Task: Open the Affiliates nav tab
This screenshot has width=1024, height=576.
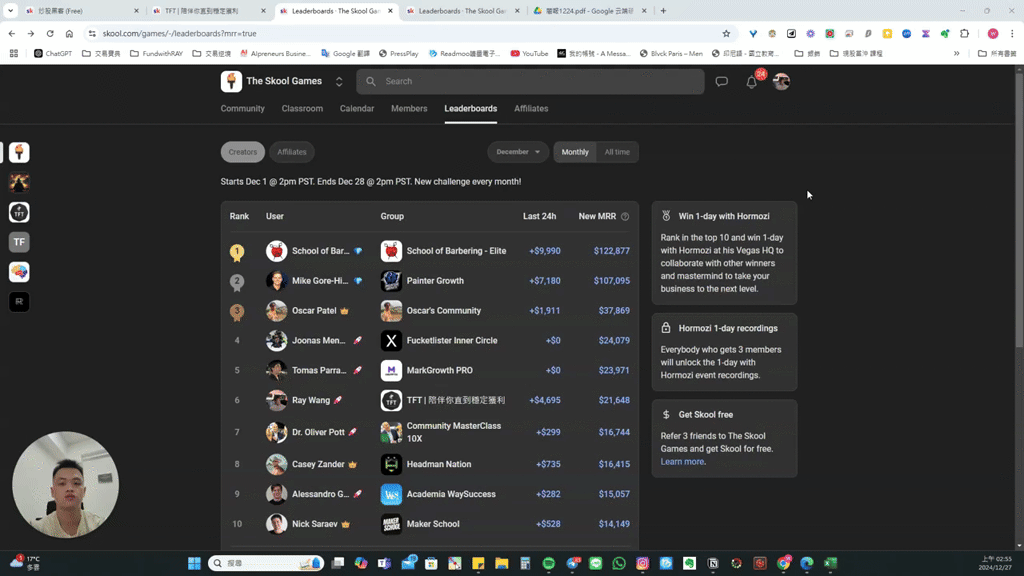Action: pos(531,108)
